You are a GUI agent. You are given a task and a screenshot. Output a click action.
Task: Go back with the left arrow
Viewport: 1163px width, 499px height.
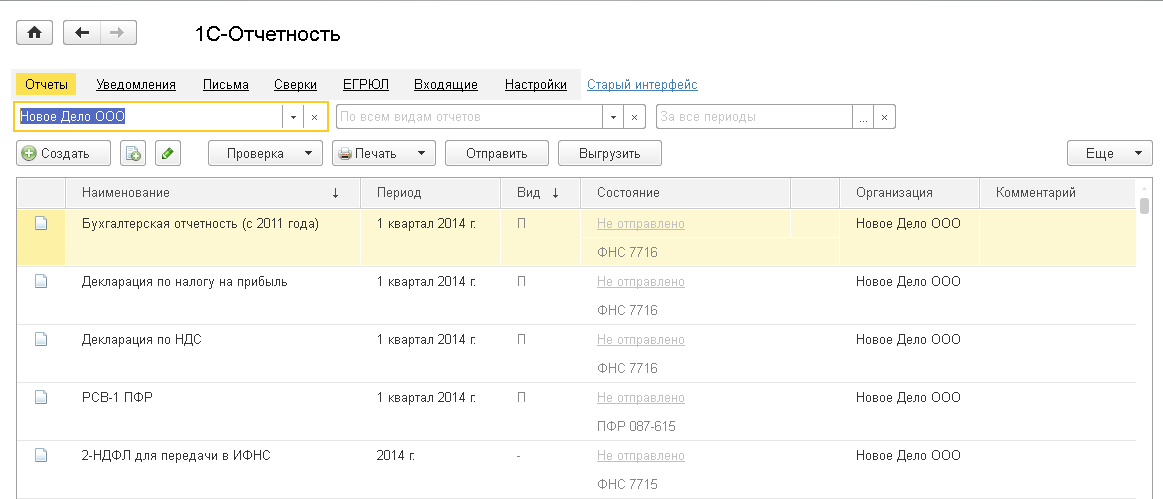pos(82,33)
